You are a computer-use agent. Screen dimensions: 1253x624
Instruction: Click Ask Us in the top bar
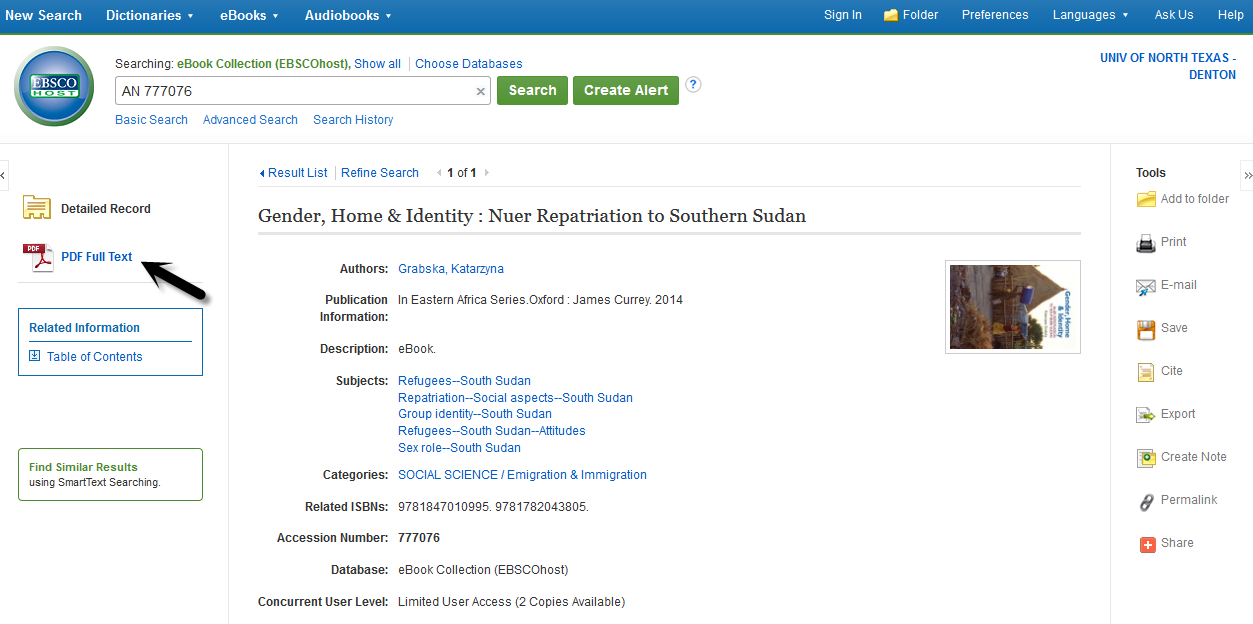pyautogui.click(x=1174, y=15)
